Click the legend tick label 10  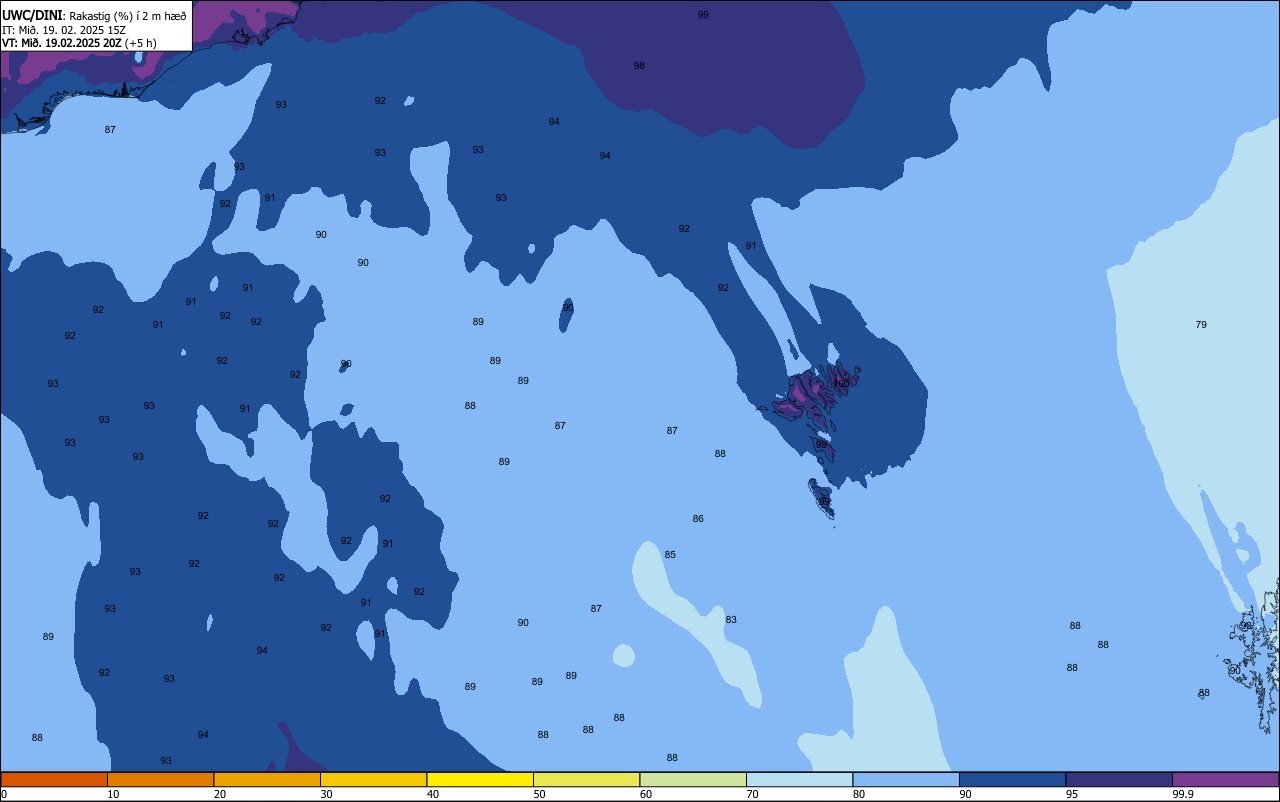113,794
